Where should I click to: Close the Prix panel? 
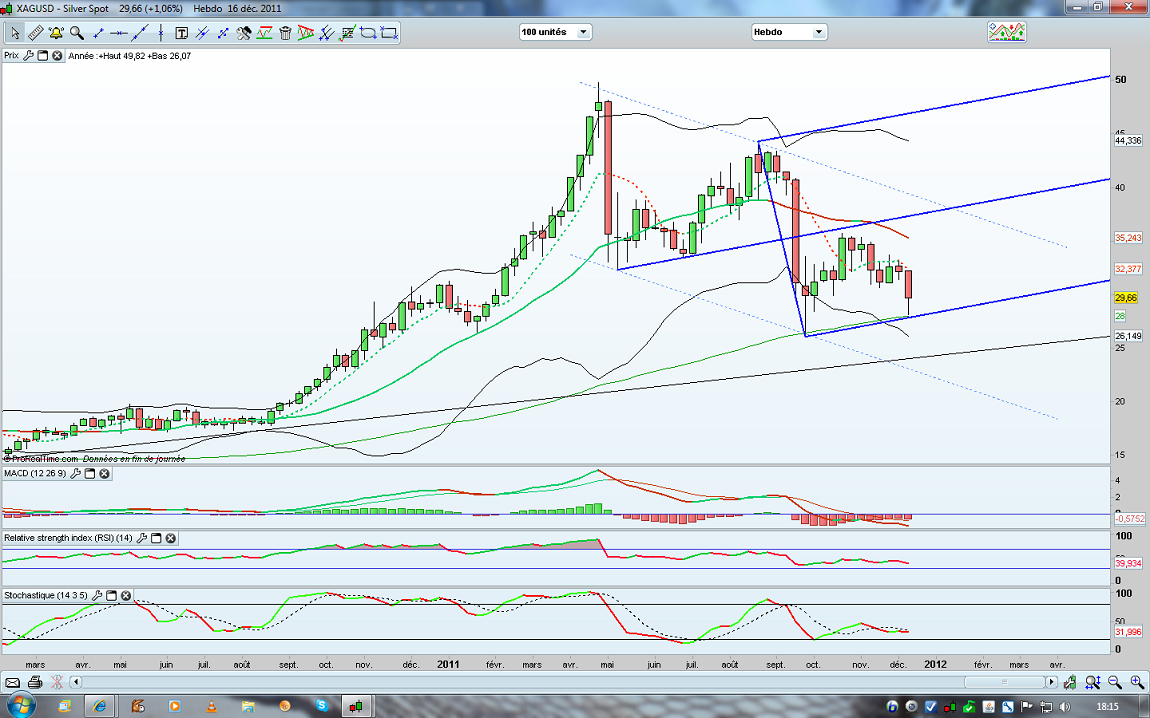click(x=56, y=56)
